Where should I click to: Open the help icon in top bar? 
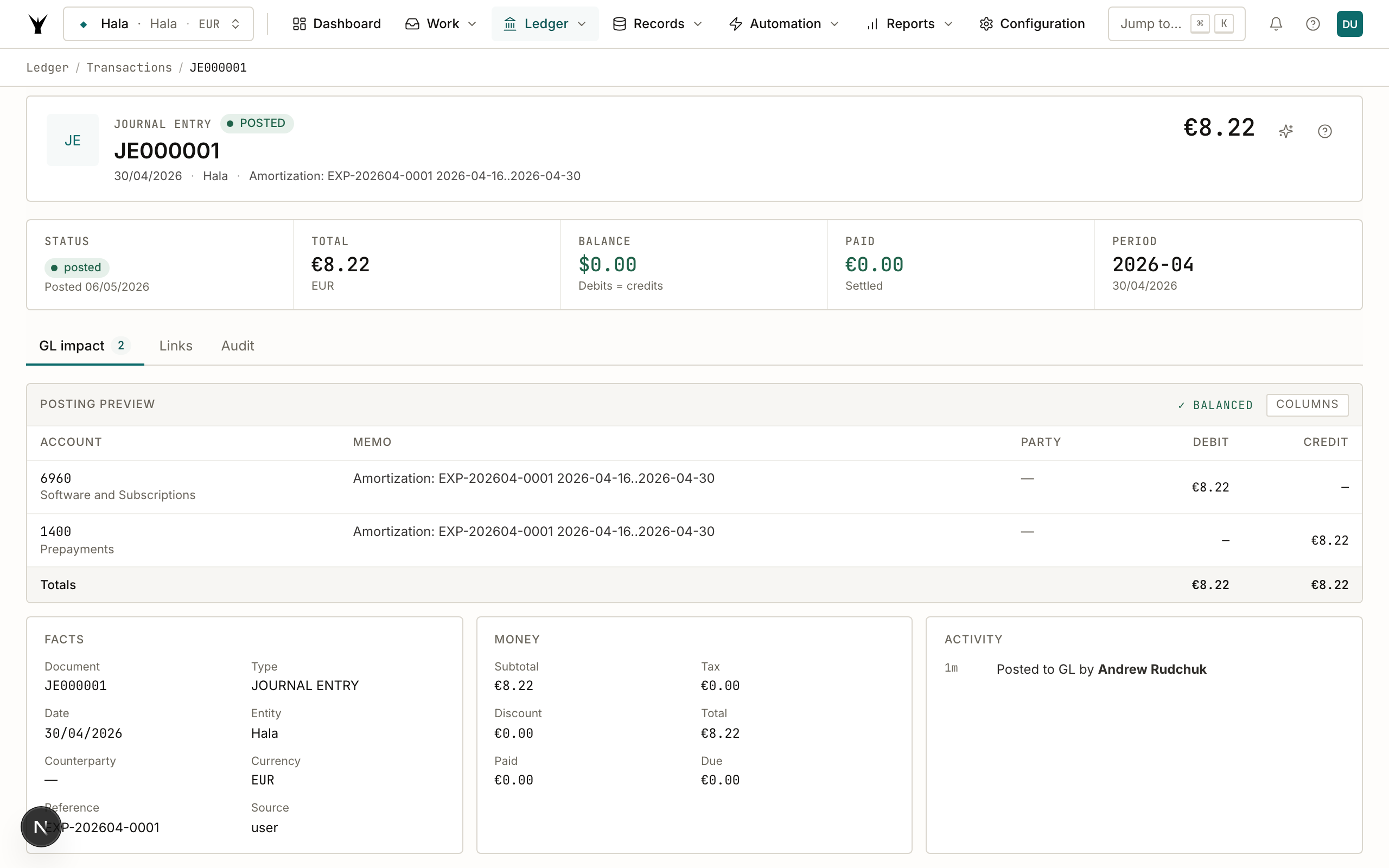pyautogui.click(x=1312, y=23)
